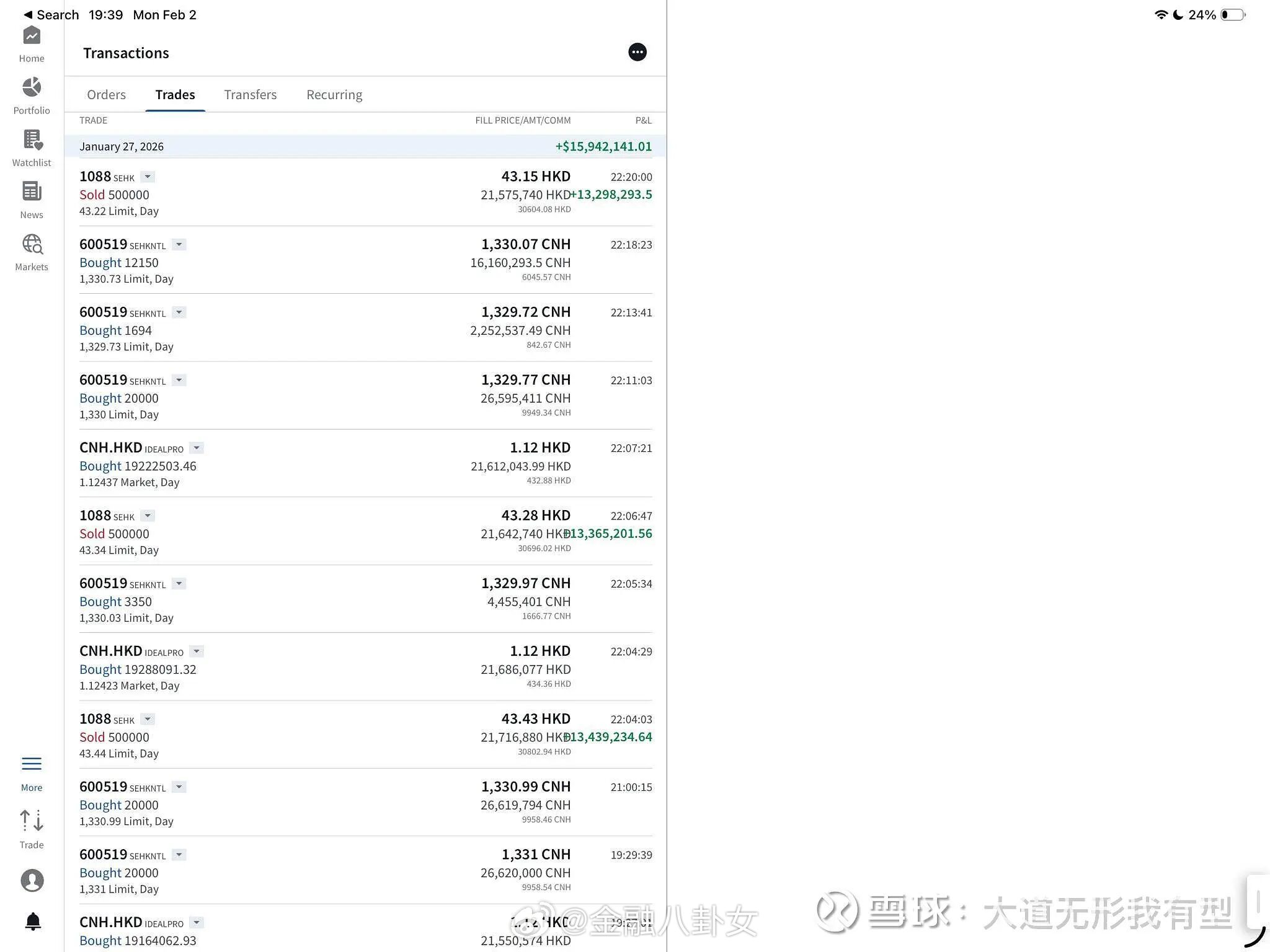Expand the dropdown beside 600519 SEHKNTL
1270x952 pixels.
click(179, 245)
